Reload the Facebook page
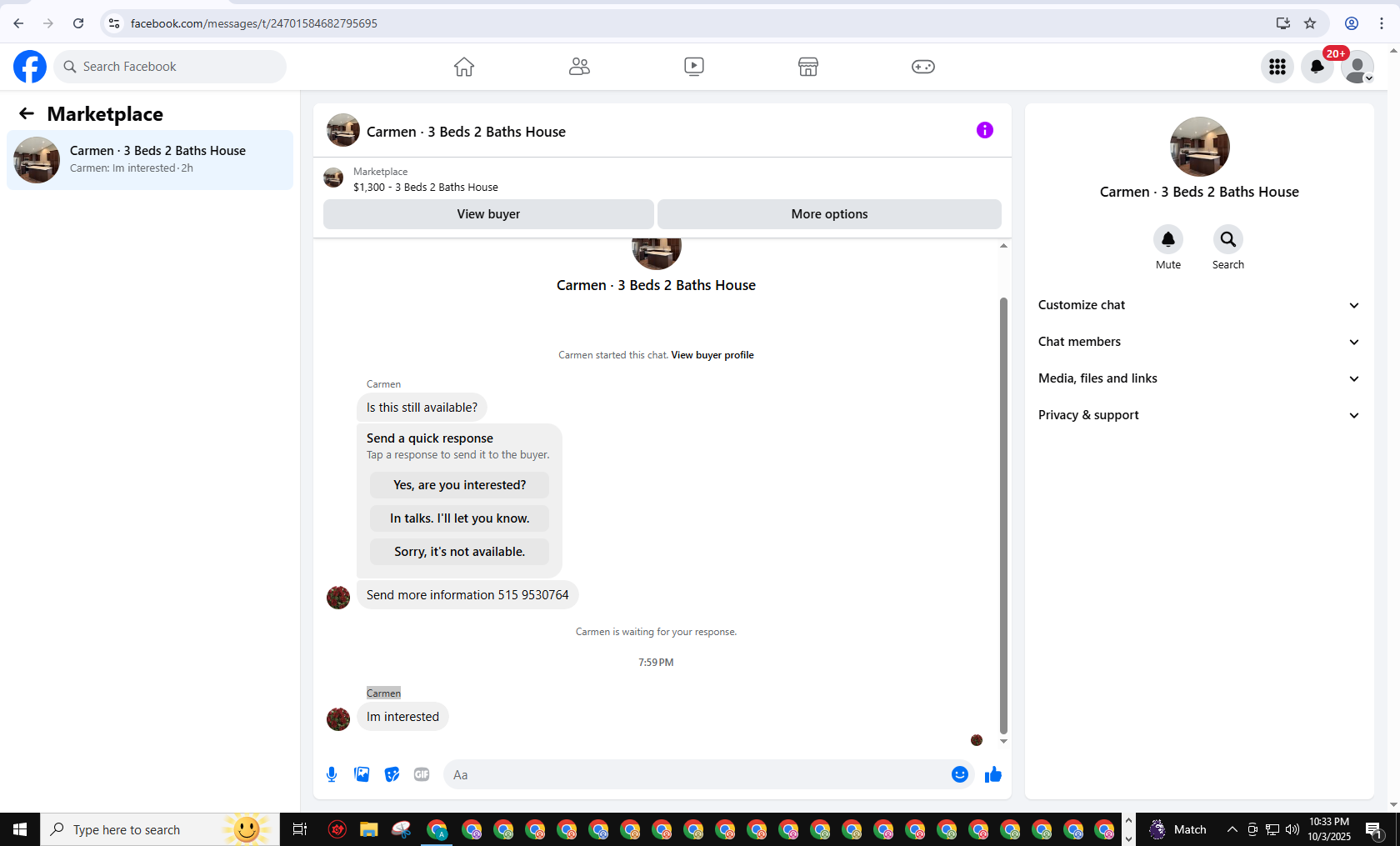 [78, 23]
